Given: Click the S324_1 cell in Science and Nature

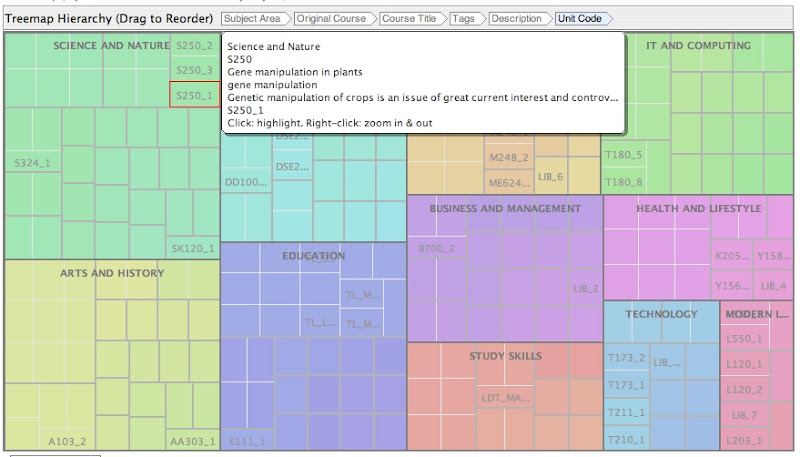Looking at the screenshot, I should (x=33, y=162).
